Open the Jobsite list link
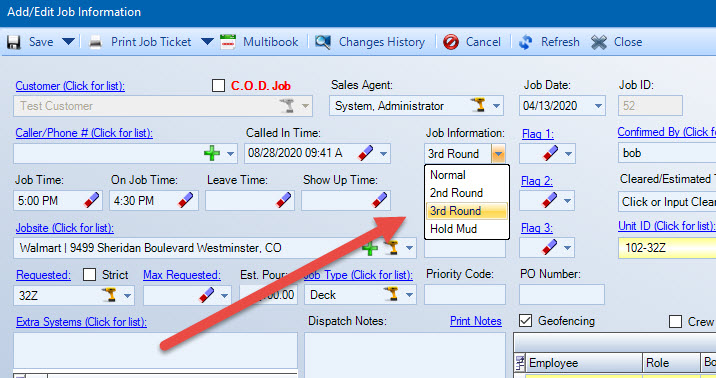Screen dimensions: 716x378 (x=65, y=228)
